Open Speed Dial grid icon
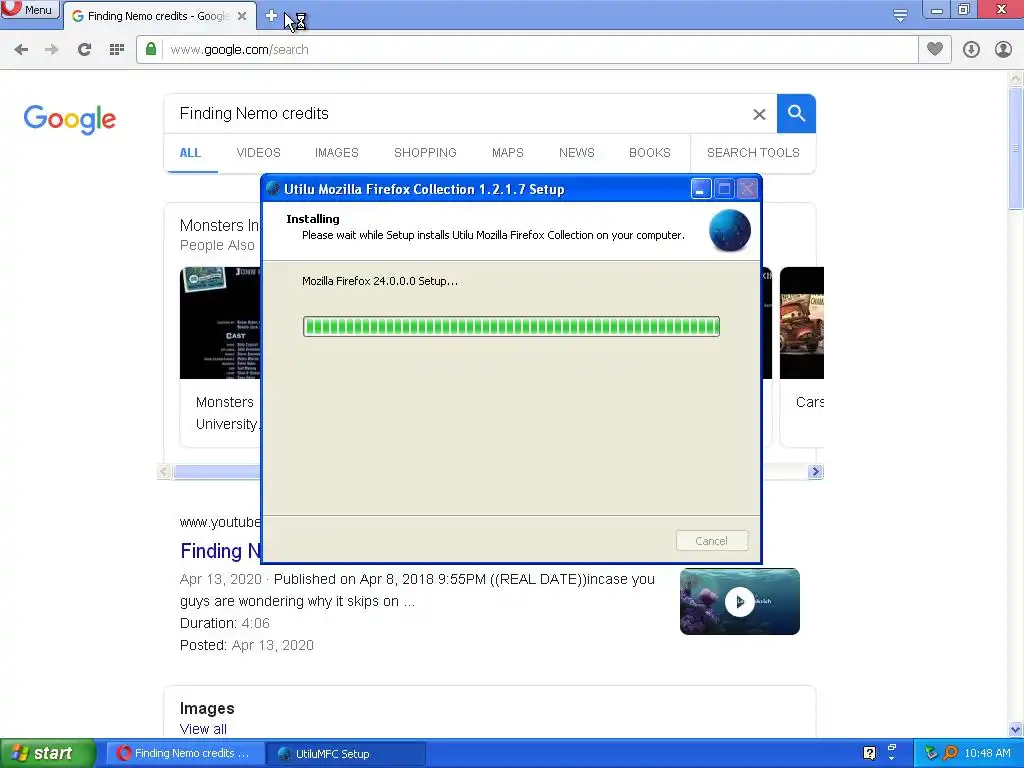 coord(116,50)
